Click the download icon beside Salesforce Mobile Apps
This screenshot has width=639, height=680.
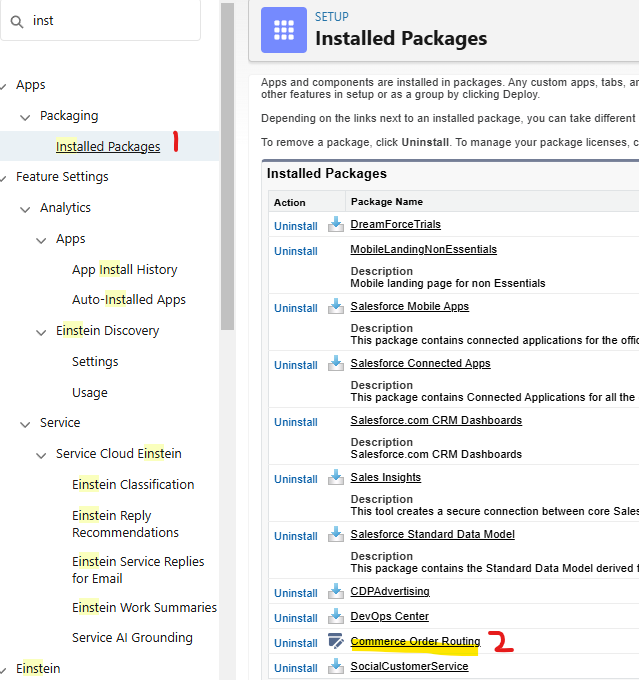coord(335,306)
